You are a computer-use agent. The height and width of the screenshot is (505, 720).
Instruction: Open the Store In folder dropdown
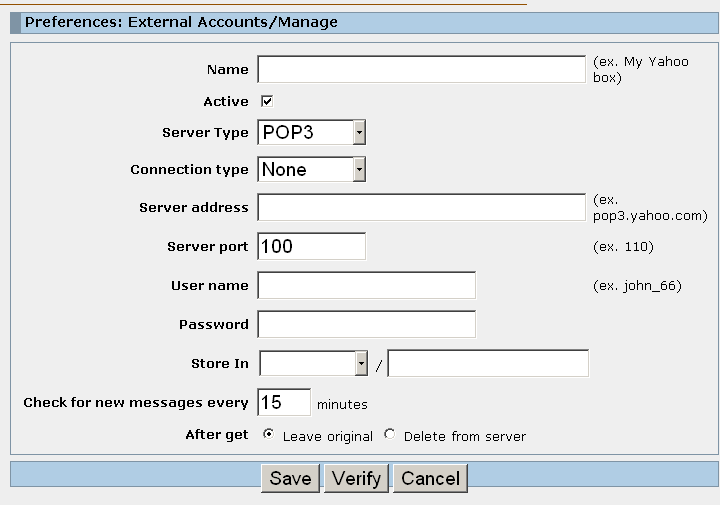pos(313,363)
